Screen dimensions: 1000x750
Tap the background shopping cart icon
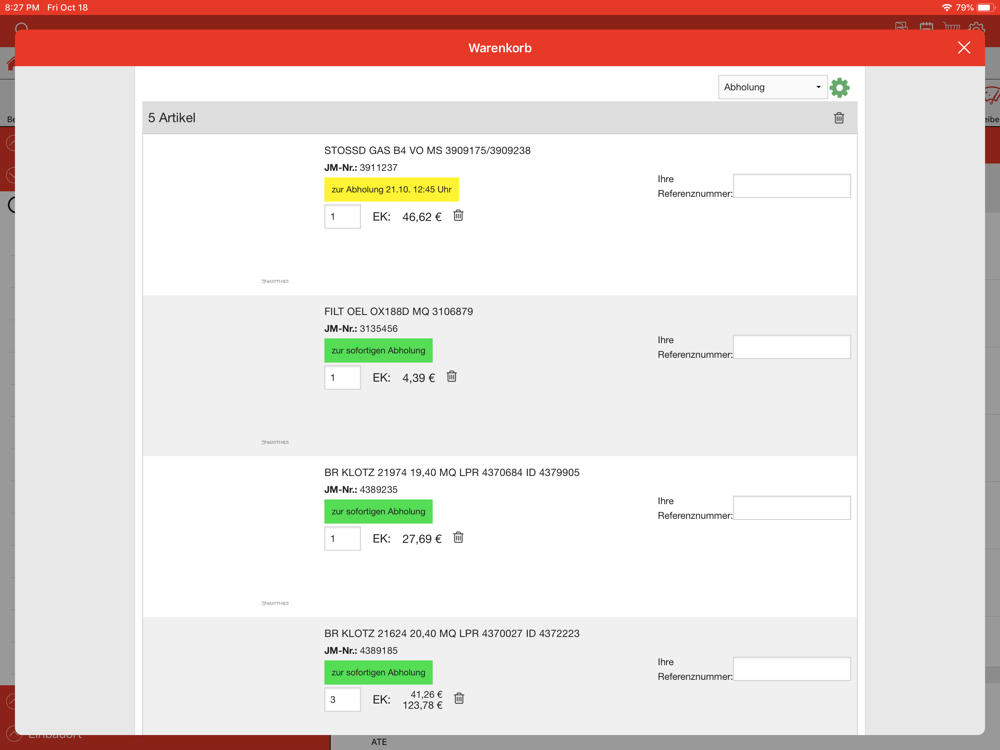click(x=952, y=27)
